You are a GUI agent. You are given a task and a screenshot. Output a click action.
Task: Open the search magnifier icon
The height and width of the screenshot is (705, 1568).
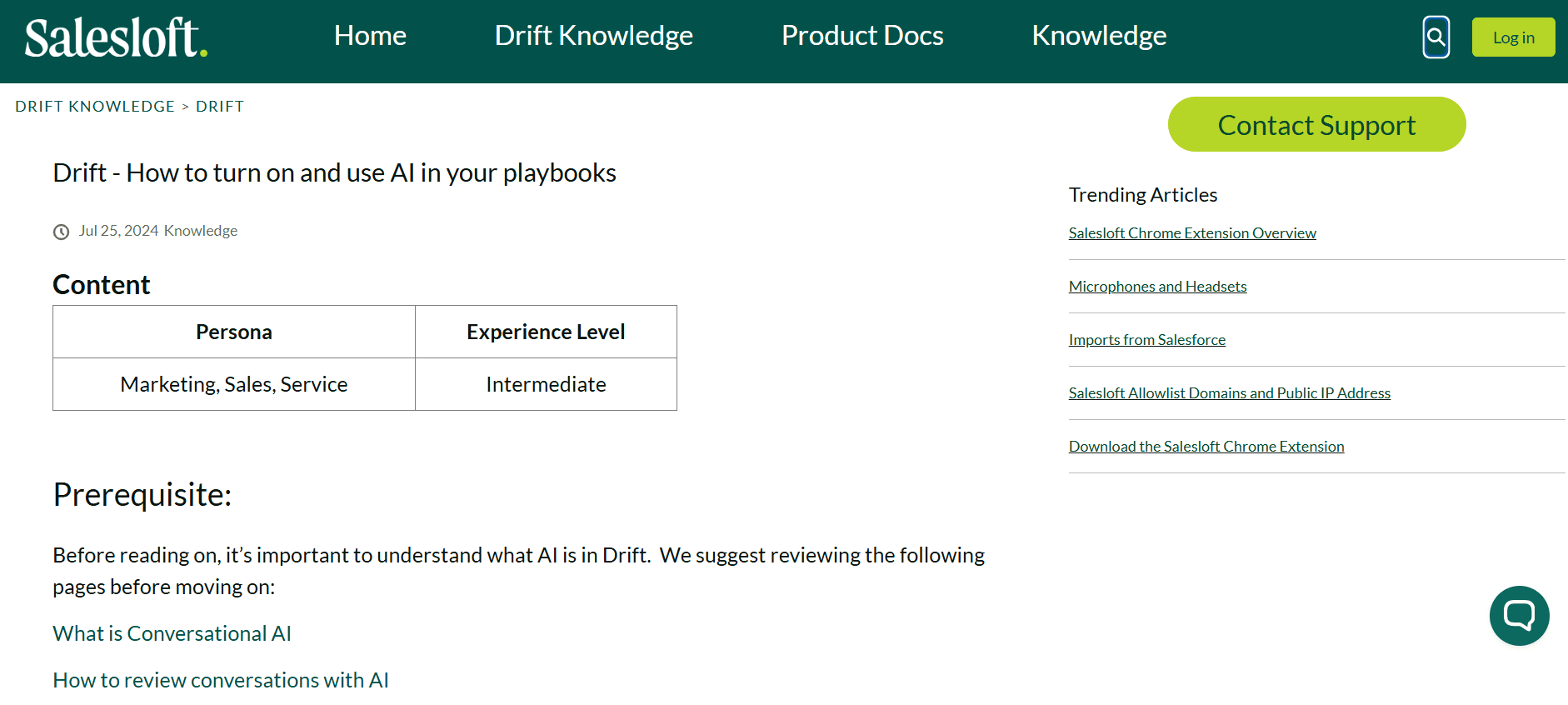coord(1436,37)
